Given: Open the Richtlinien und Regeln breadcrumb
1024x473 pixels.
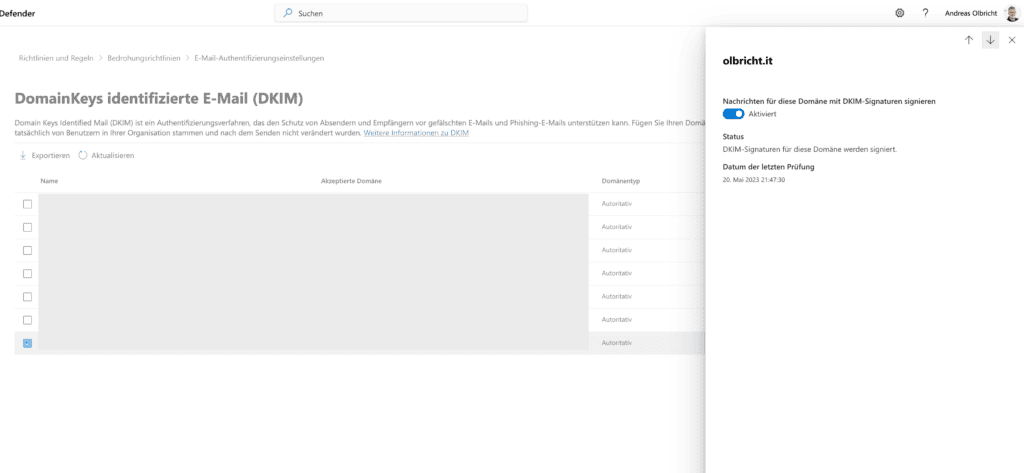Looking at the screenshot, I should coord(56,58).
